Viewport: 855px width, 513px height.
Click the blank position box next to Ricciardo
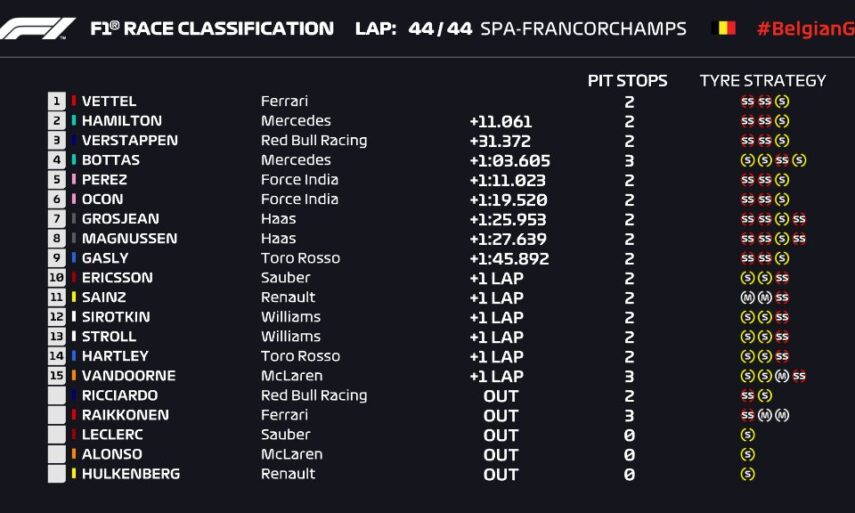point(57,396)
